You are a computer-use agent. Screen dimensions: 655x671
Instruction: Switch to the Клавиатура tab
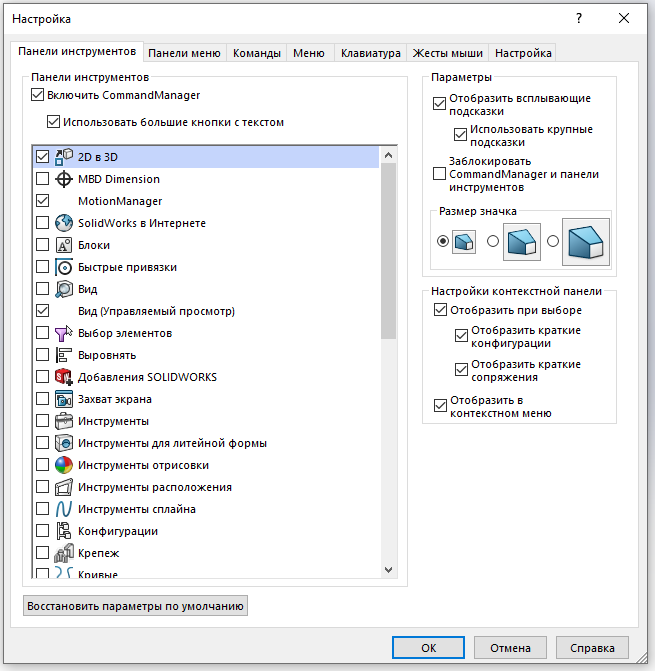click(x=370, y=53)
